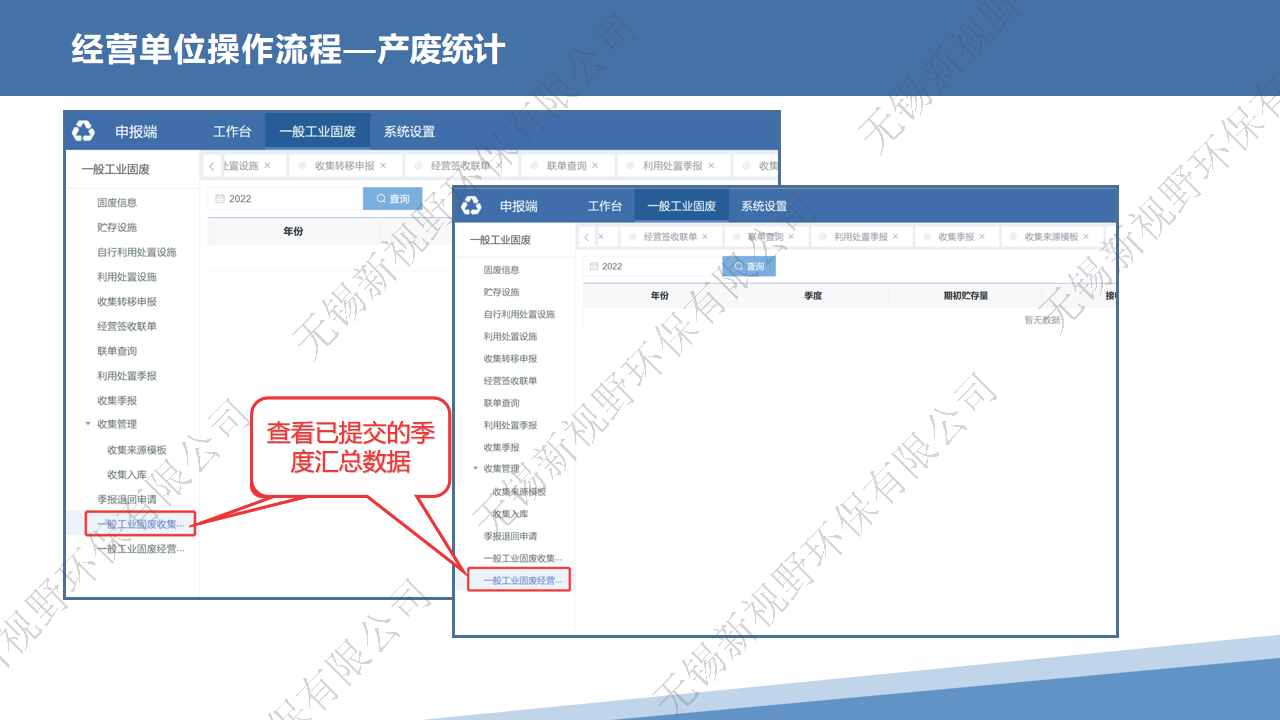The image size is (1280, 720).
Task: Click the recycle logo in the back window
Action: (83, 131)
